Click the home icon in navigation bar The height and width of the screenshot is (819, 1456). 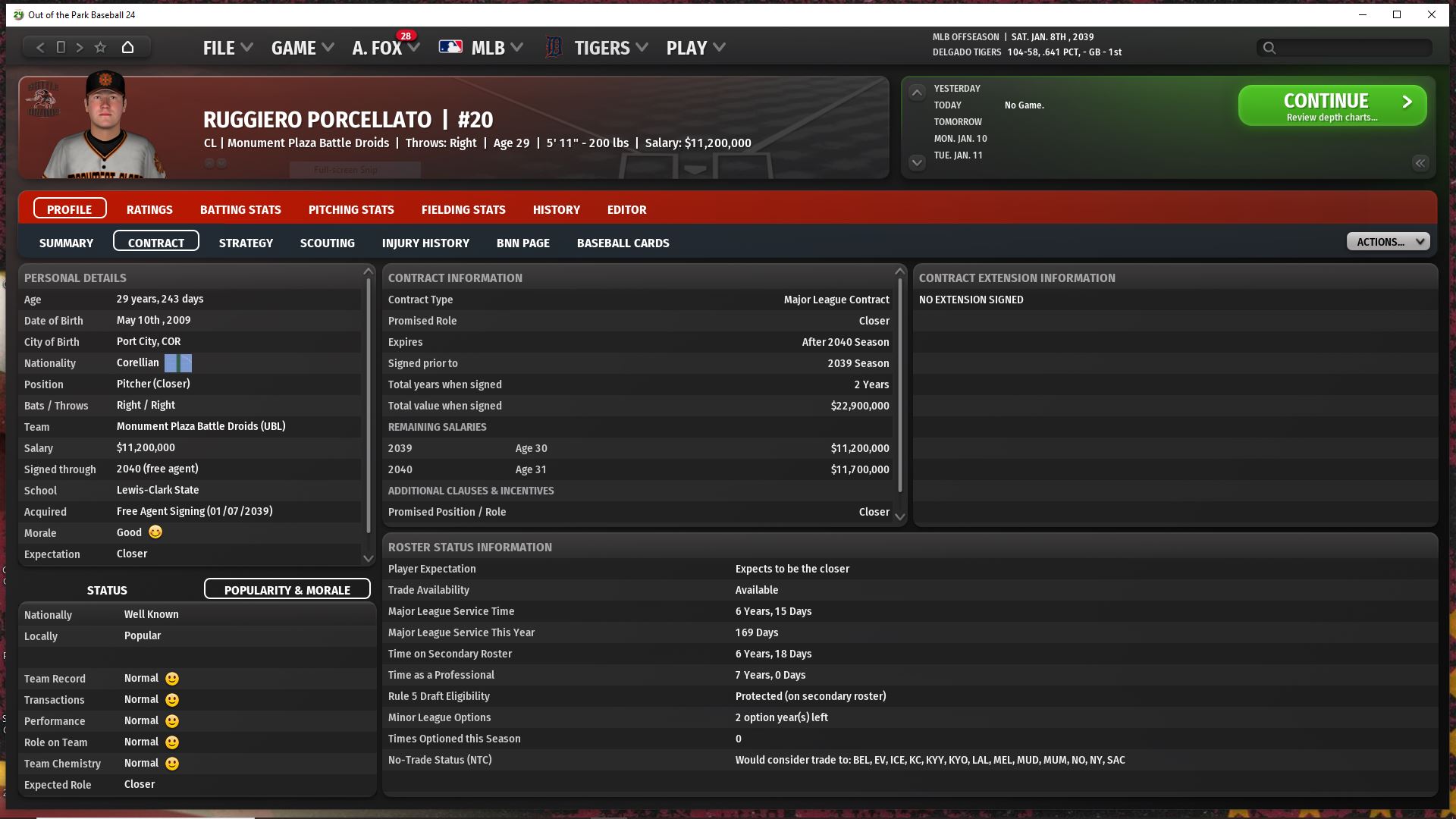pos(127,47)
